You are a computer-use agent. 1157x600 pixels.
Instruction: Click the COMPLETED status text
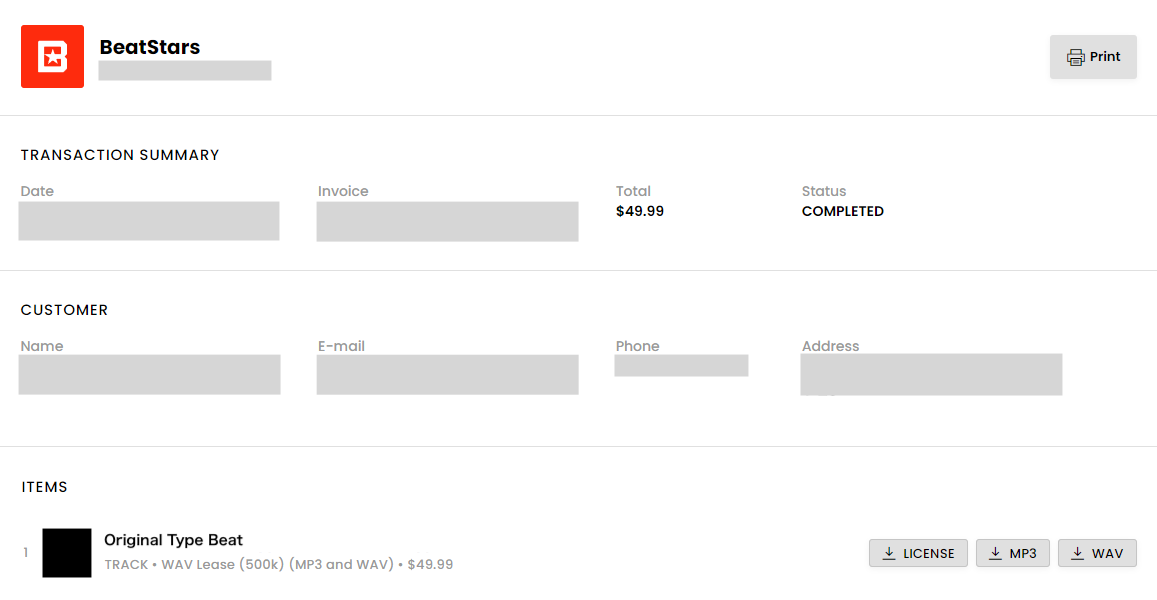point(843,211)
